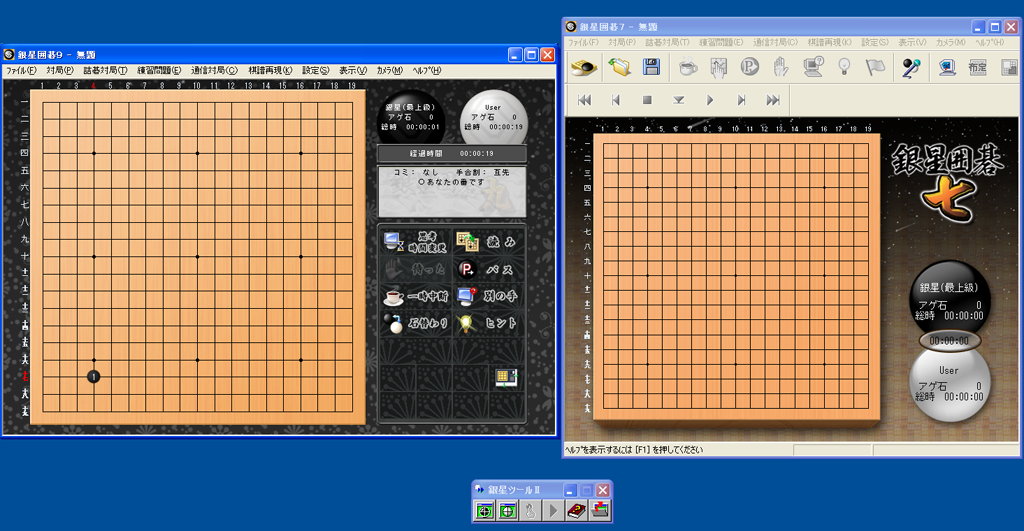Click the play triangle in 銀星囲碁7 playback bar

click(x=710, y=100)
